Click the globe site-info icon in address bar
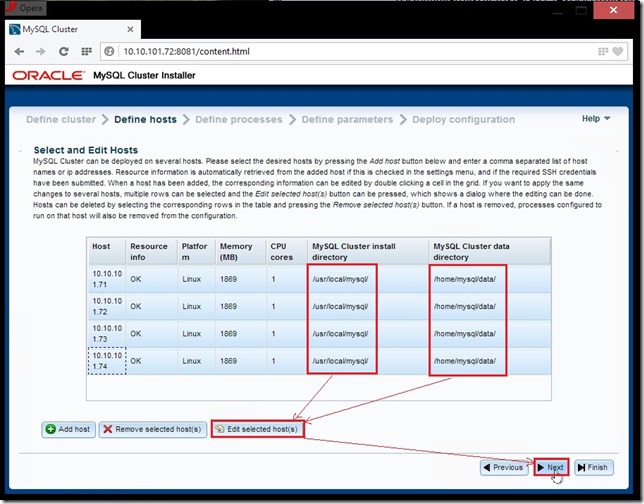This screenshot has height=504, width=644. pyautogui.click(x=109, y=51)
